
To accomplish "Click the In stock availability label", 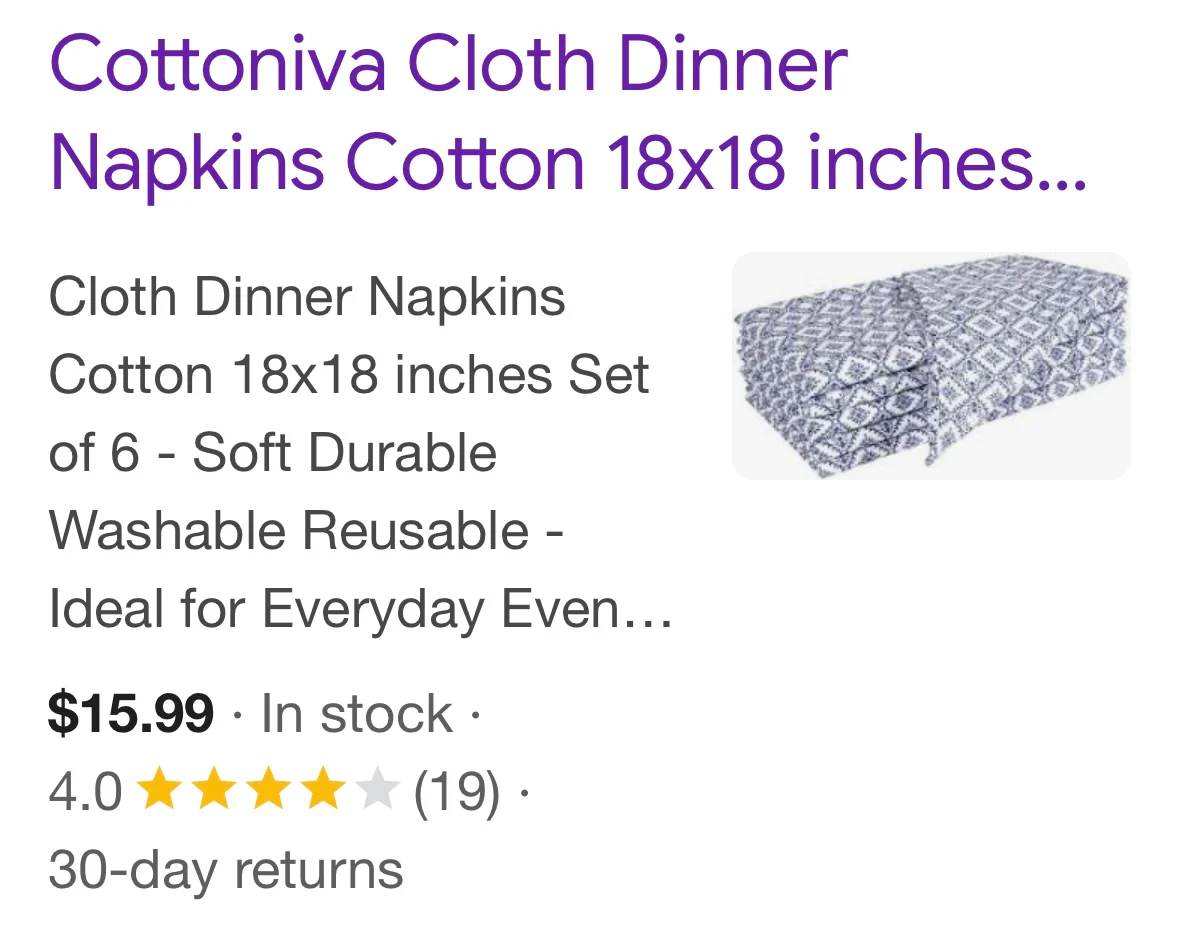I will click(356, 715).
